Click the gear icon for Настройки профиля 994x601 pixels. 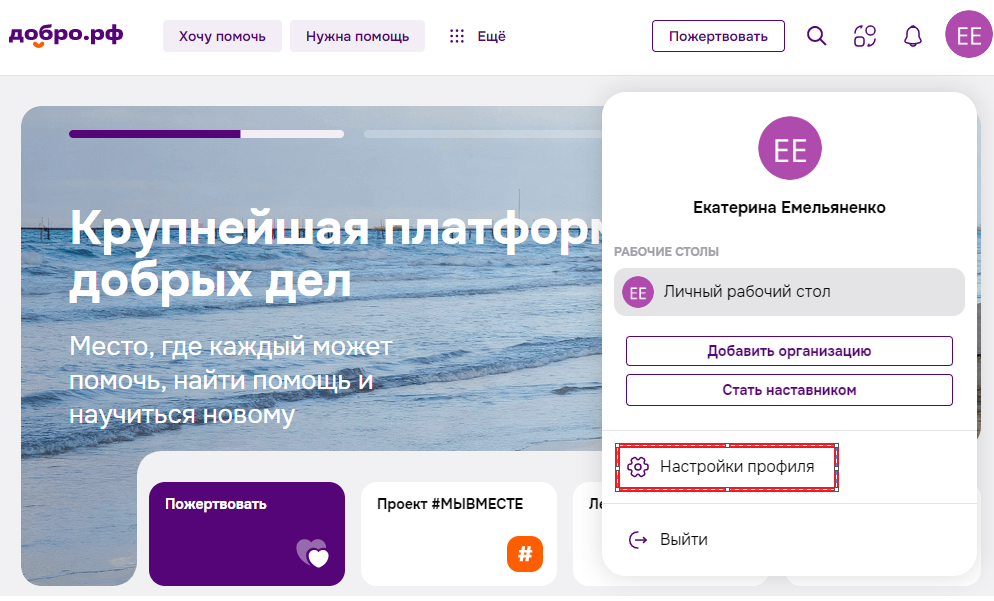(x=638, y=467)
